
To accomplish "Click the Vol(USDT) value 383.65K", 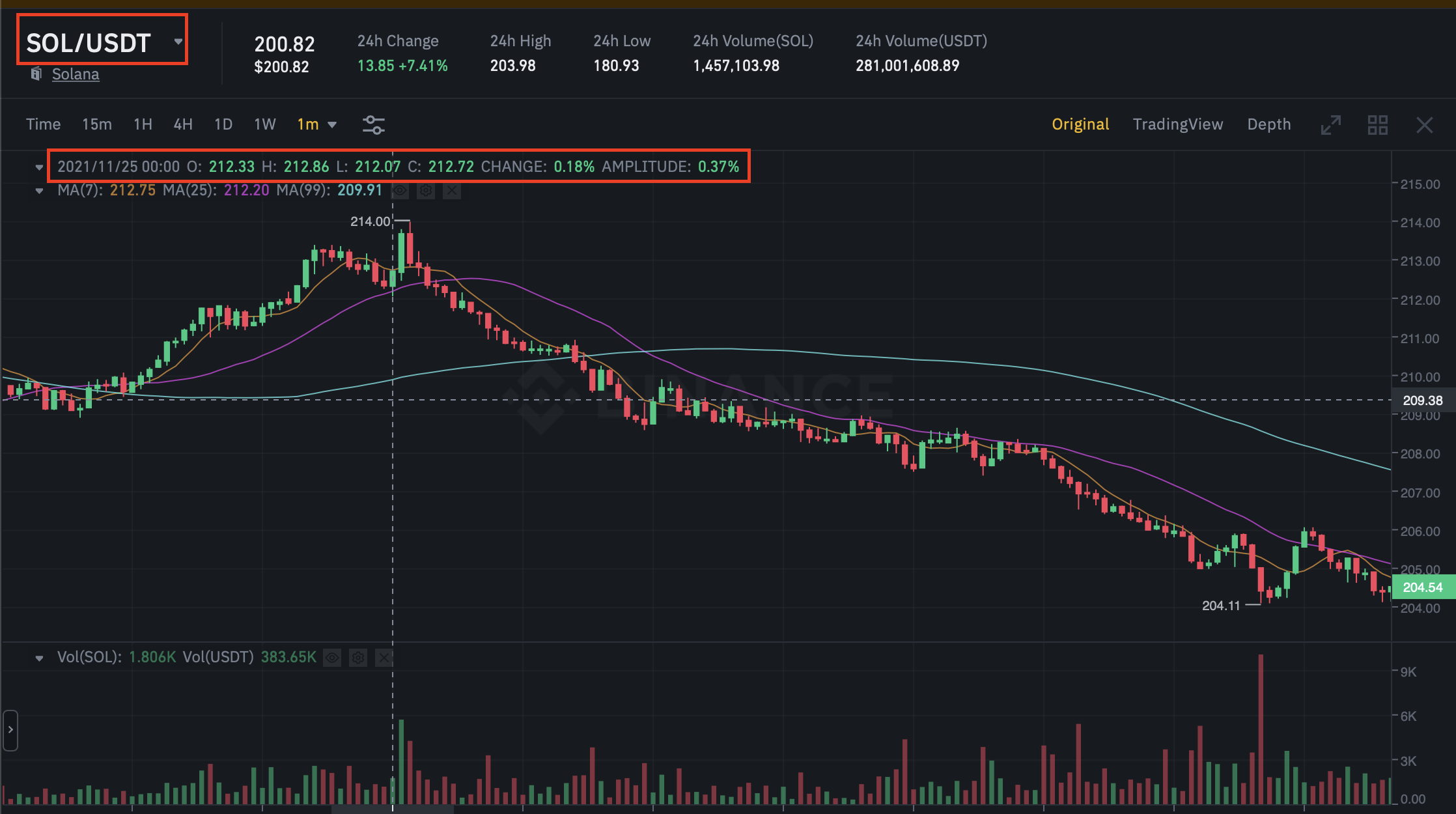I will [288, 657].
